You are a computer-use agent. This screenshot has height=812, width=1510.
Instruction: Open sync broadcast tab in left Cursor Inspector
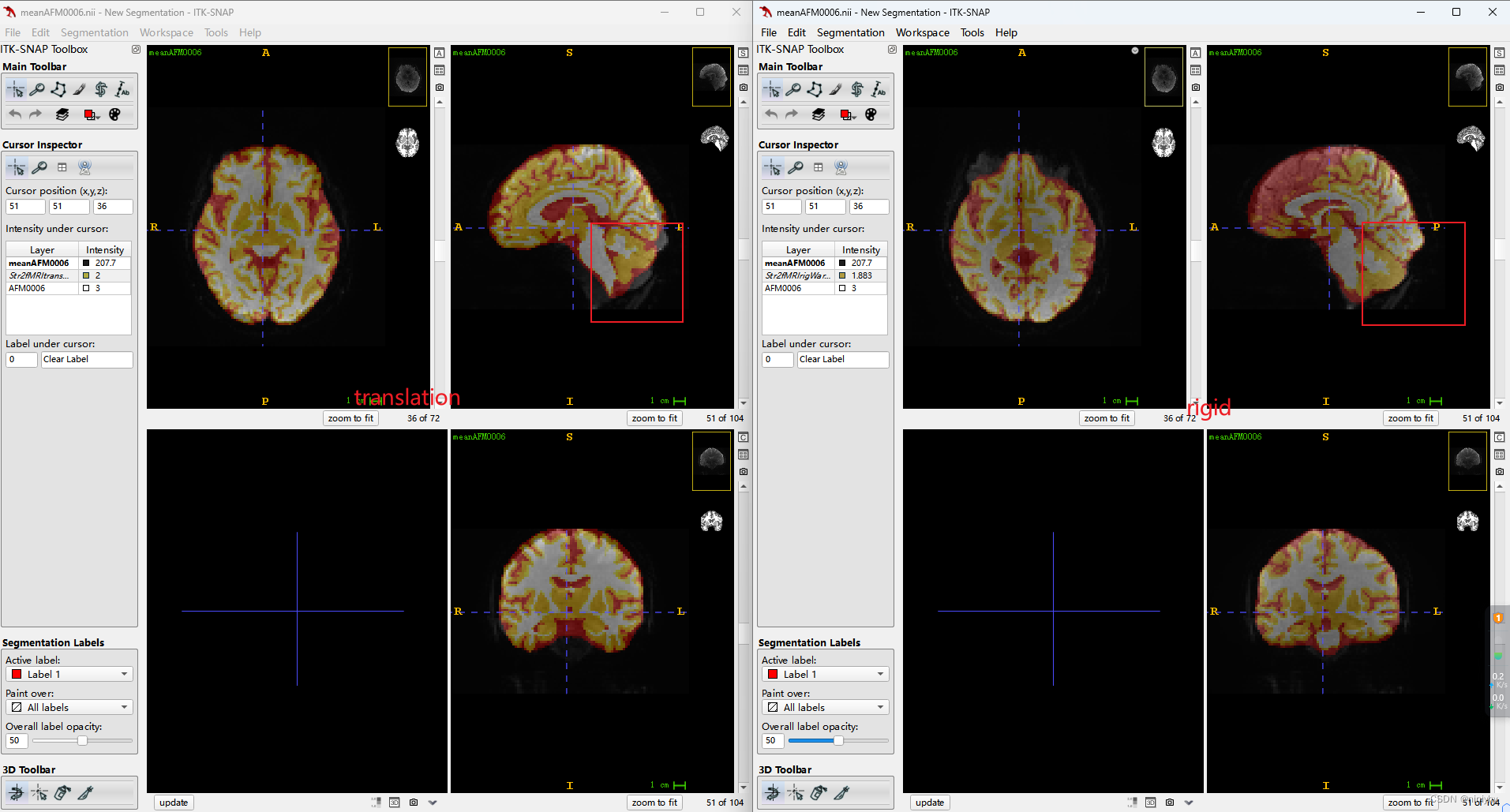[85, 167]
